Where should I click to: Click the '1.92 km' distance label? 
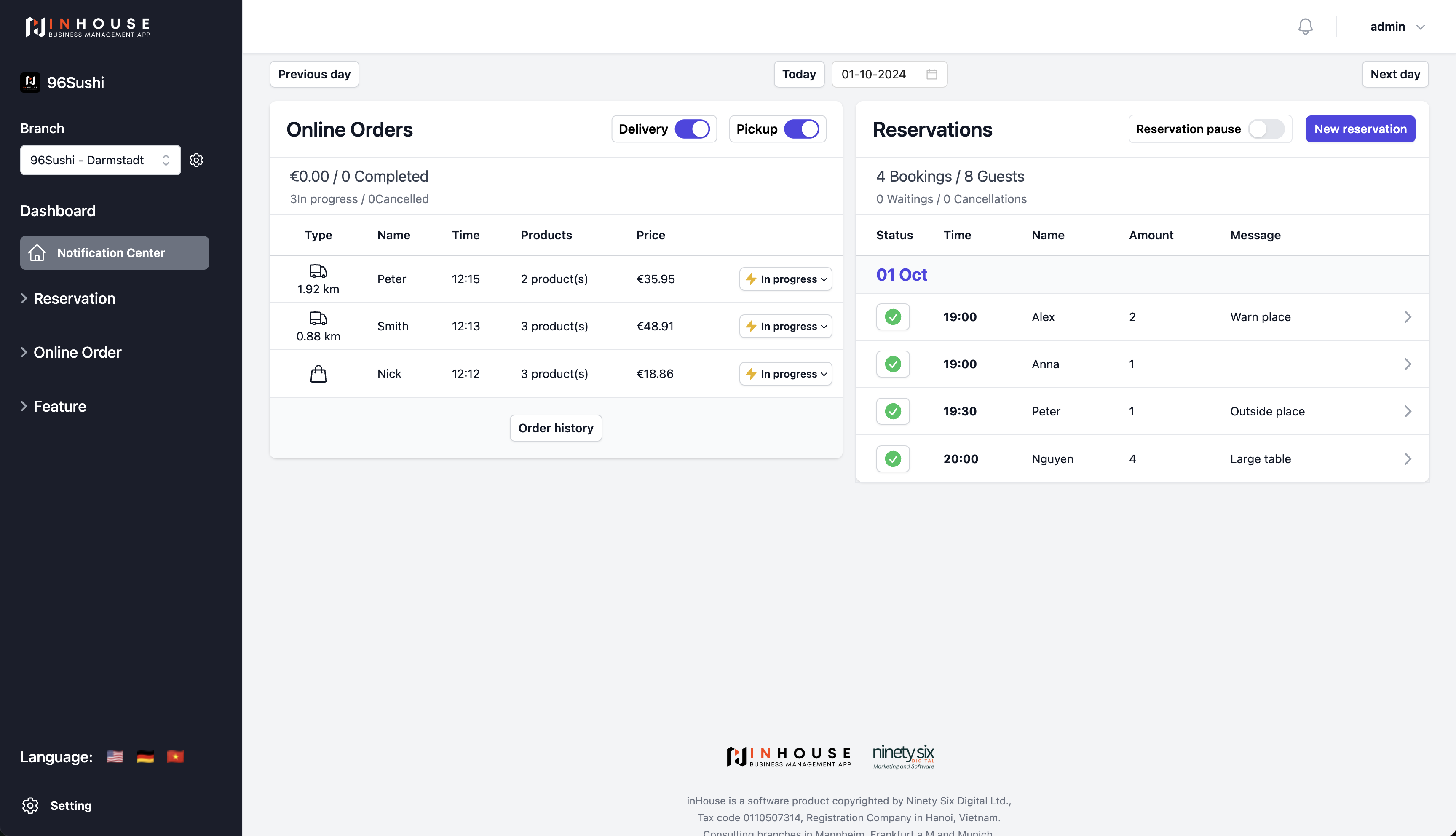tap(318, 289)
